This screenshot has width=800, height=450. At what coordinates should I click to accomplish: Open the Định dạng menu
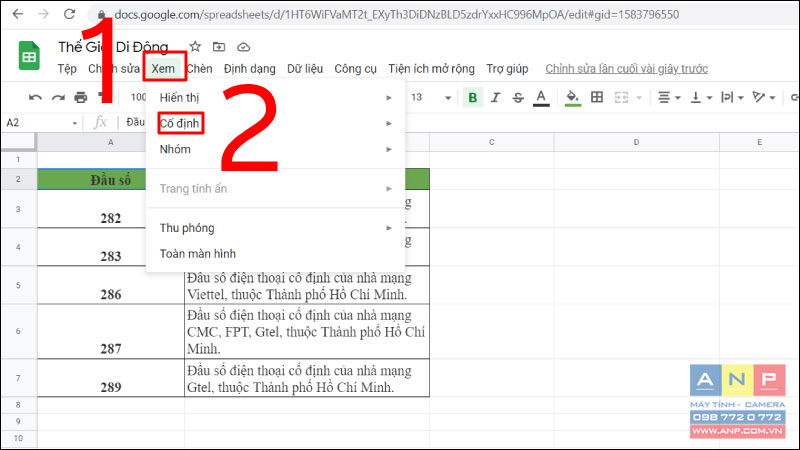tap(249, 69)
